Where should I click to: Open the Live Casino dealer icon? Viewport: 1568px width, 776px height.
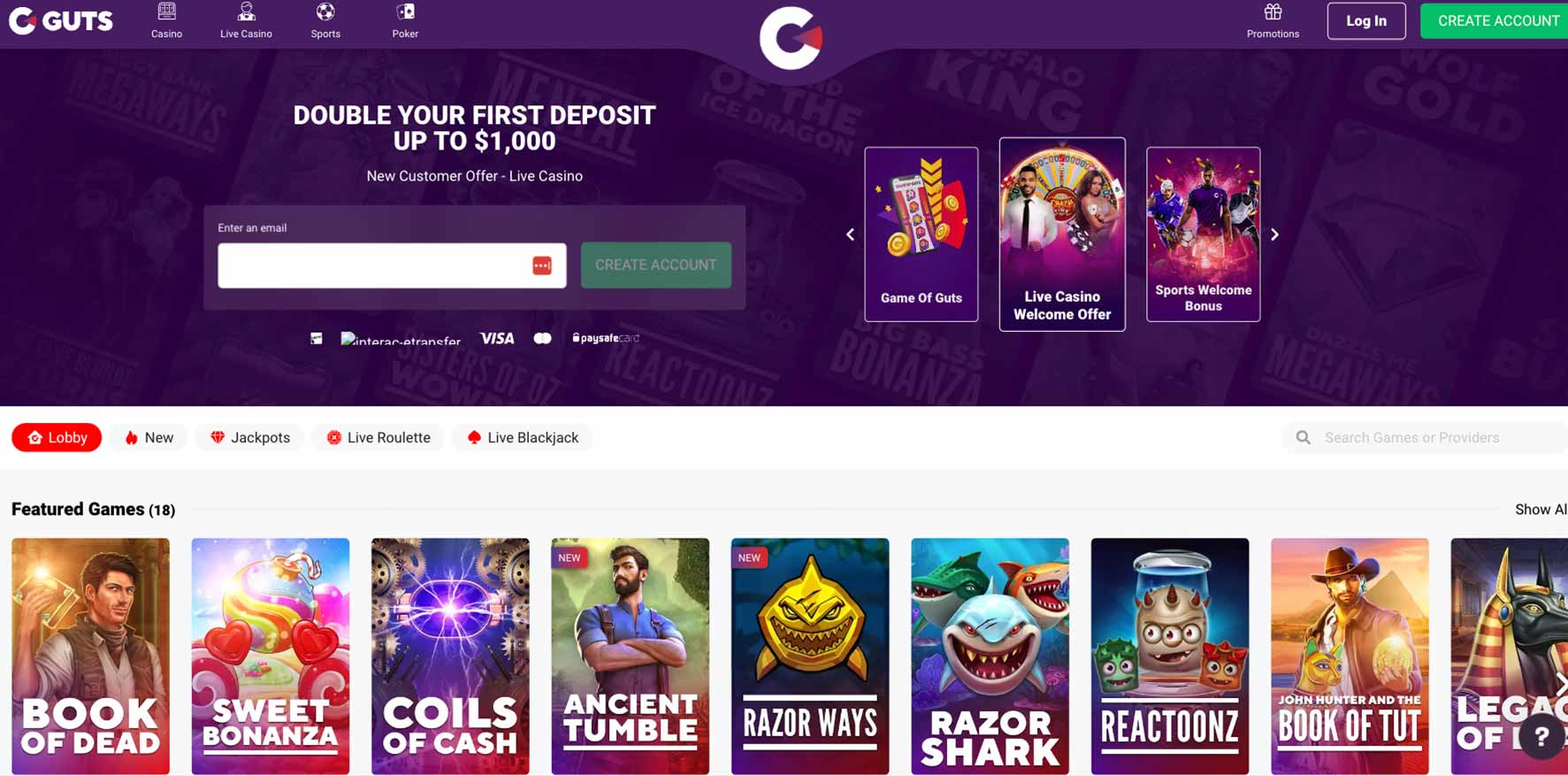point(246,12)
